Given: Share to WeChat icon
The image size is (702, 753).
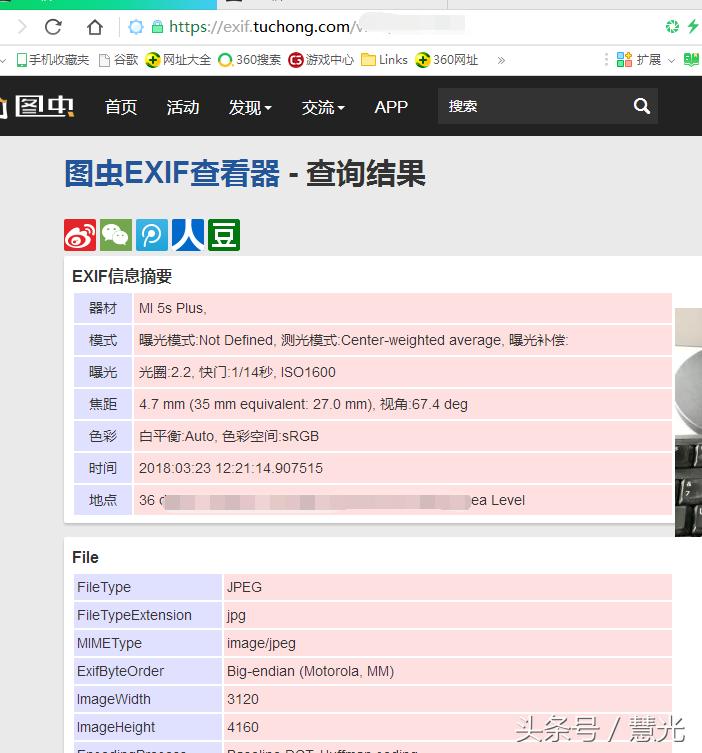Looking at the screenshot, I should point(116,235).
